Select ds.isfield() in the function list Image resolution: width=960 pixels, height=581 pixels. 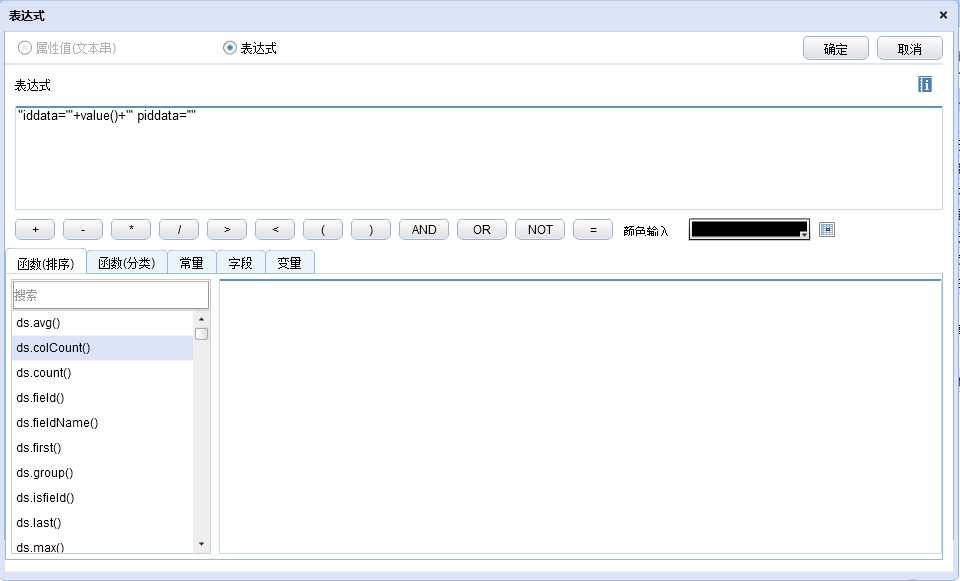click(x=102, y=498)
